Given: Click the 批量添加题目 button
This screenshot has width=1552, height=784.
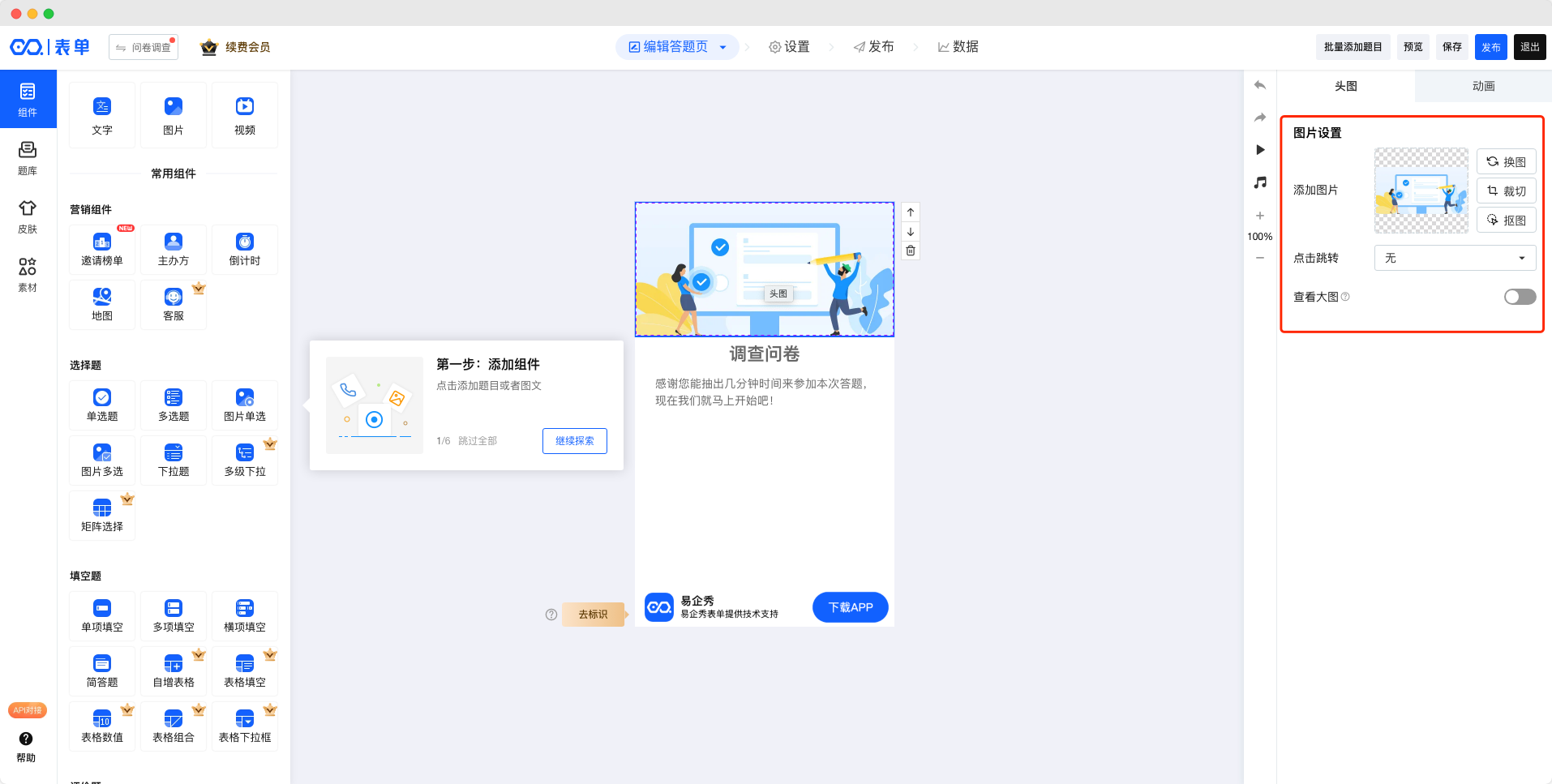Looking at the screenshot, I should point(1353,47).
